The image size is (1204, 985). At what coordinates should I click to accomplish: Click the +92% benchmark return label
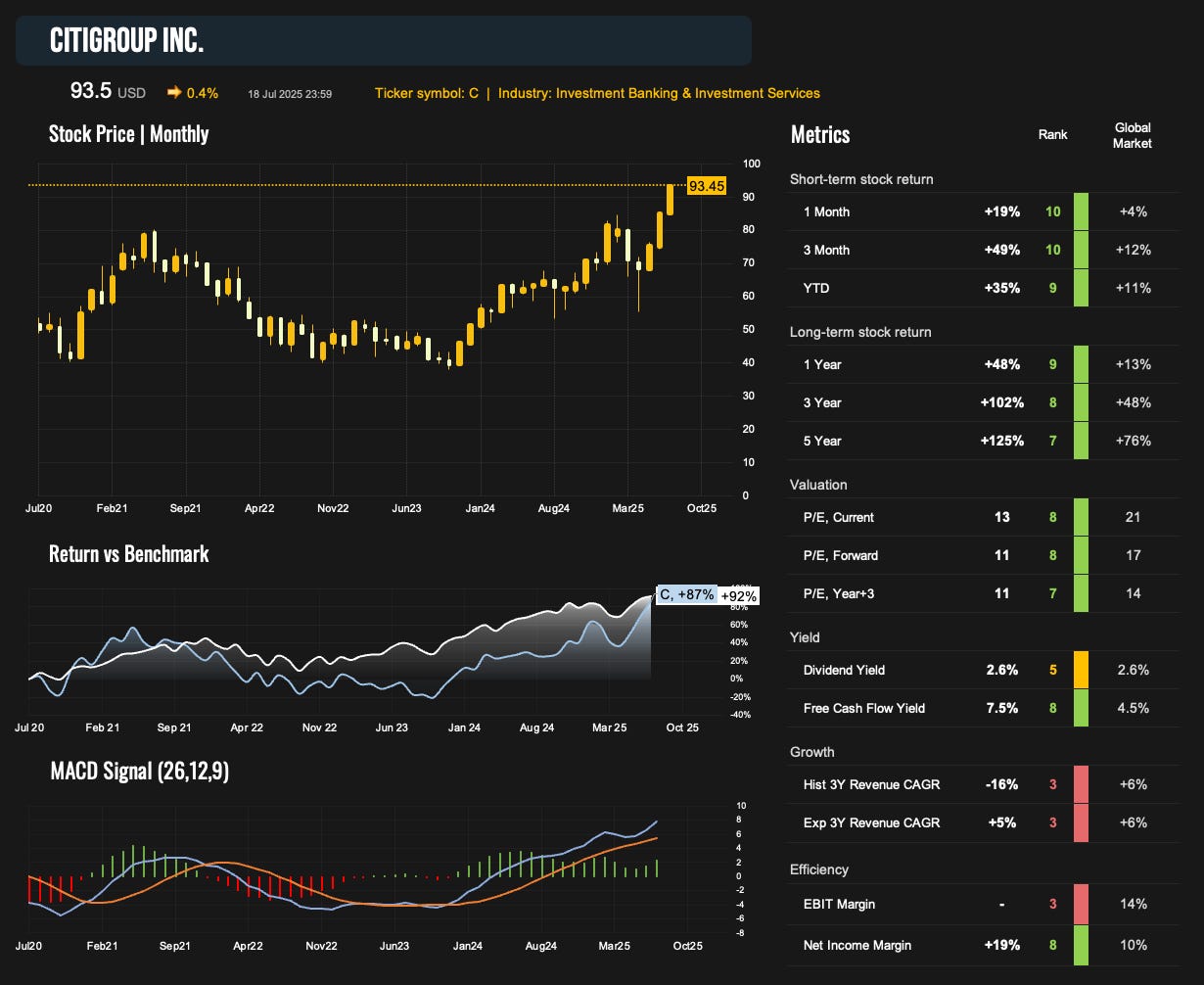737,595
